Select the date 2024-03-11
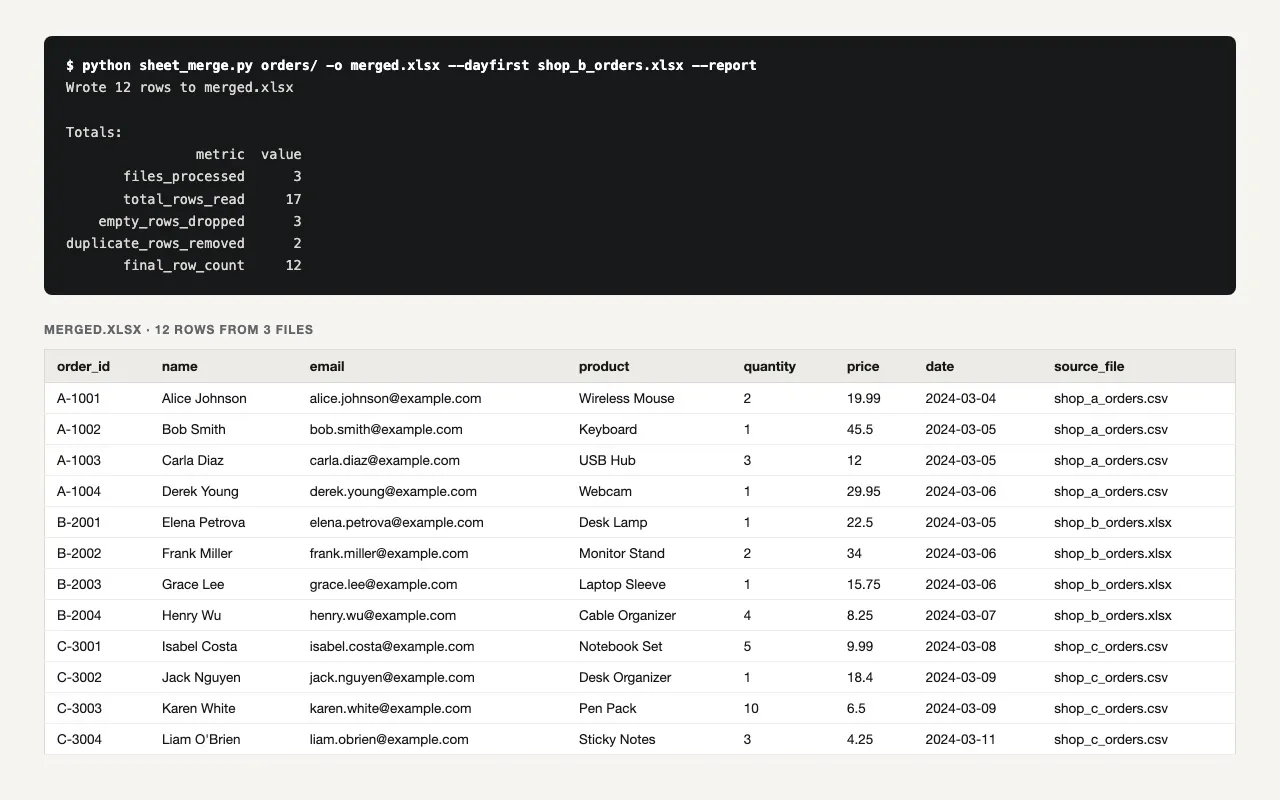The image size is (1280, 800). click(961, 739)
